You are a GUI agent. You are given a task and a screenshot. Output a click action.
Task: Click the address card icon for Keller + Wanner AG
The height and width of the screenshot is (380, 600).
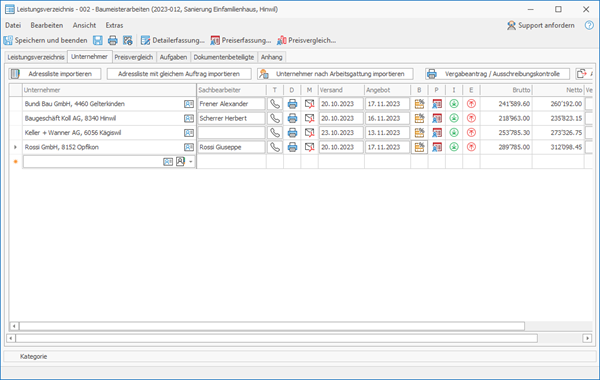tap(189, 133)
